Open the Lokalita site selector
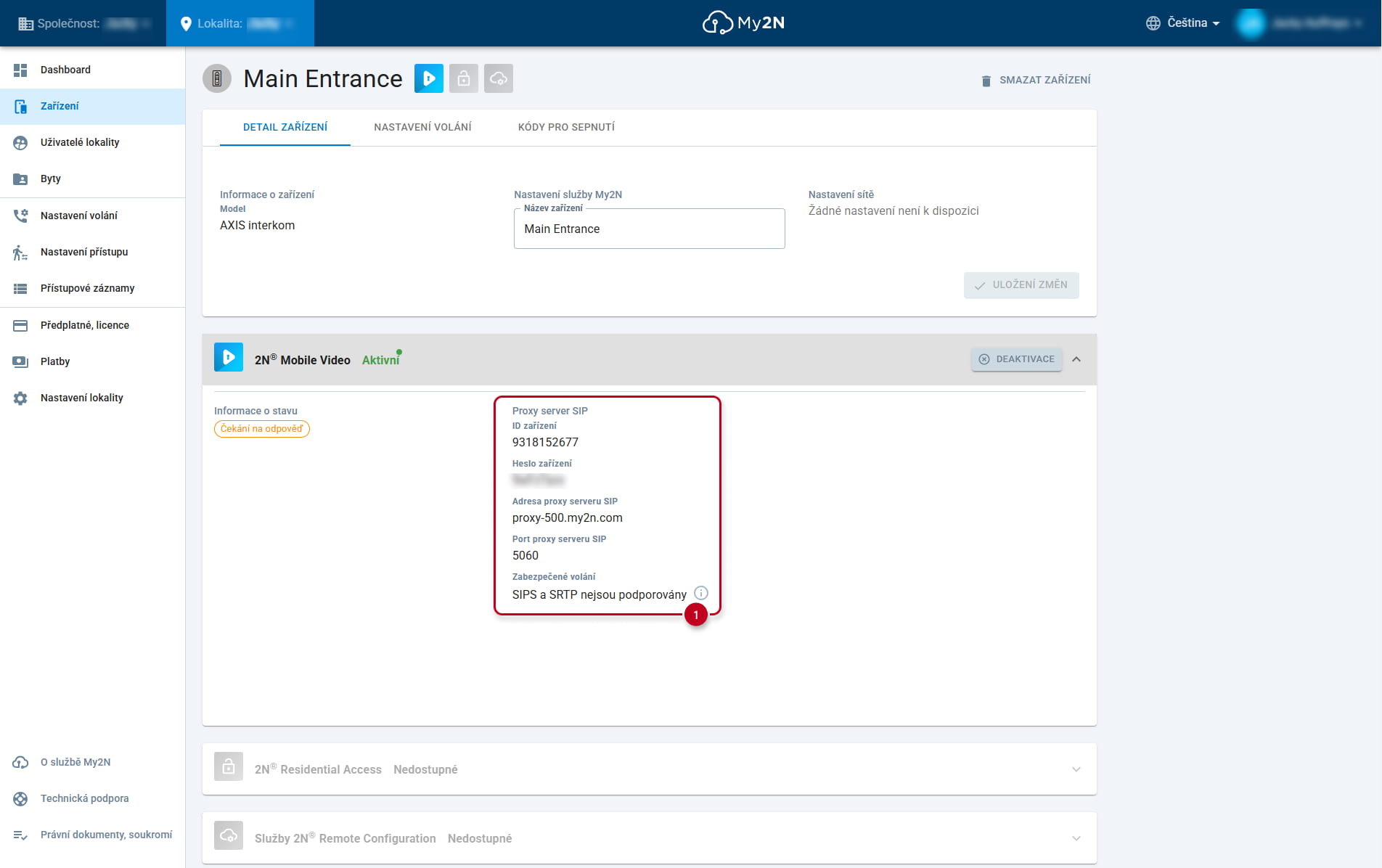This screenshot has height=868, width=1382. [x=240, y=23]
